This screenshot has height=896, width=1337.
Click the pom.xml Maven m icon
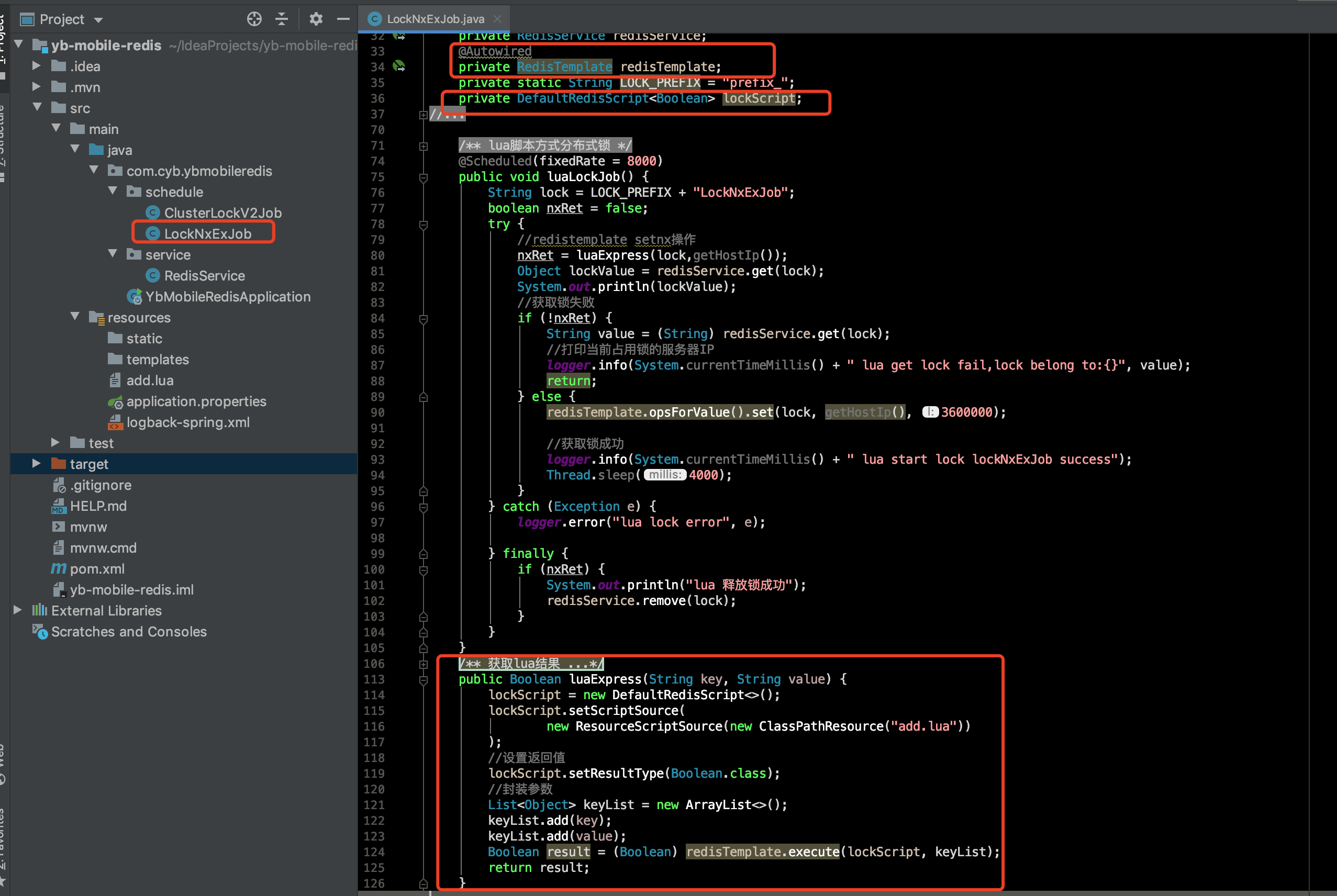coord(58,568)
